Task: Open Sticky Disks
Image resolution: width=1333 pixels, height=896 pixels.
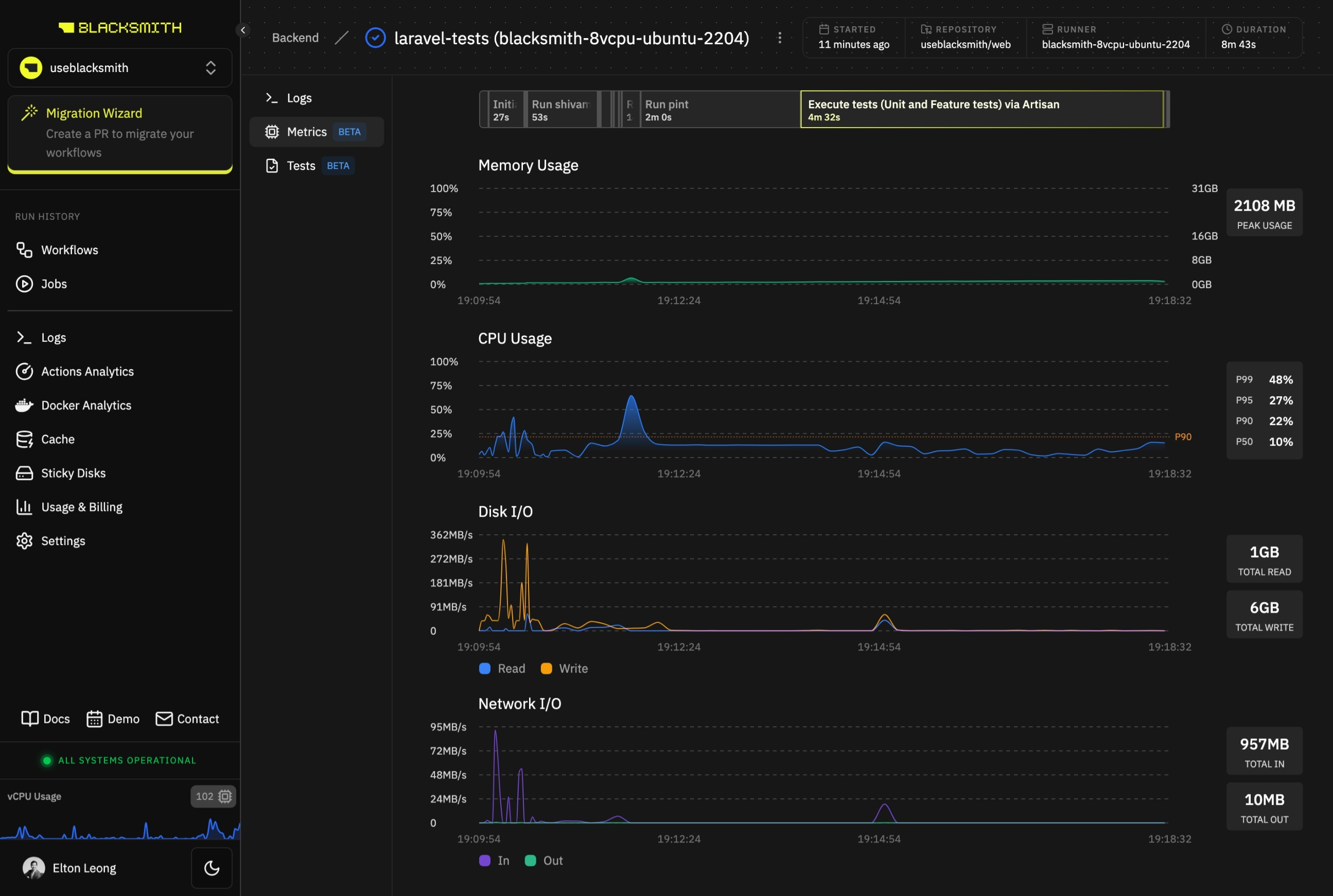Action: pos(73,472)
